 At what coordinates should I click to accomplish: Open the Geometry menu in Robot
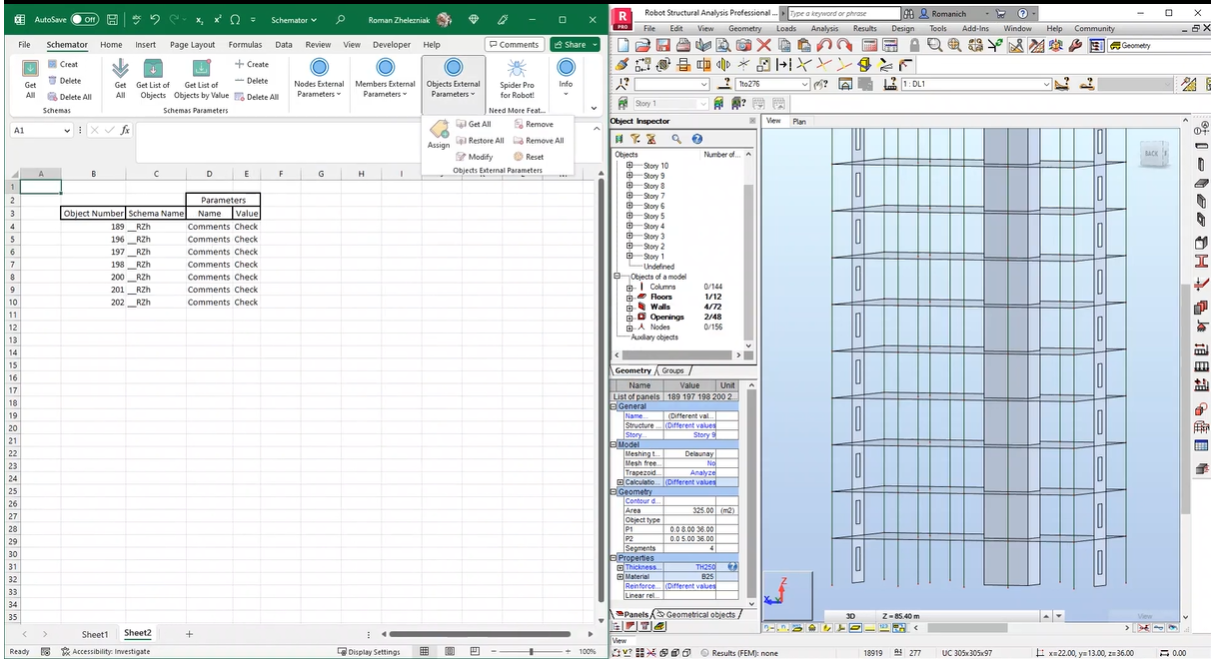tap(744, 29)
